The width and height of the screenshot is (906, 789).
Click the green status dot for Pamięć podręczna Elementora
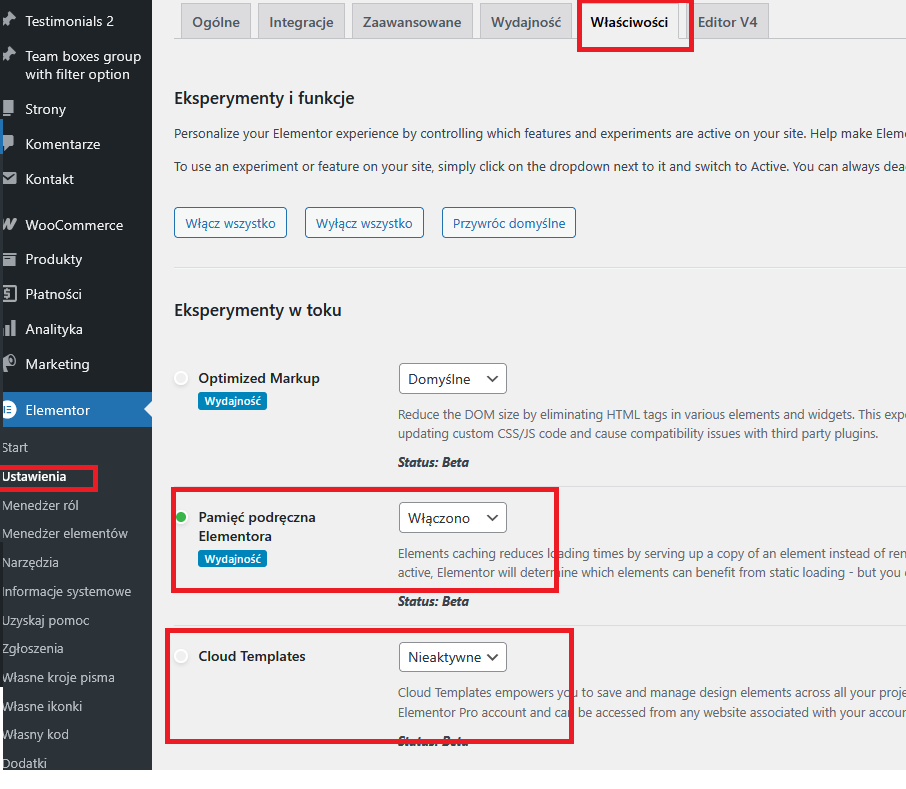click(181, 517)
